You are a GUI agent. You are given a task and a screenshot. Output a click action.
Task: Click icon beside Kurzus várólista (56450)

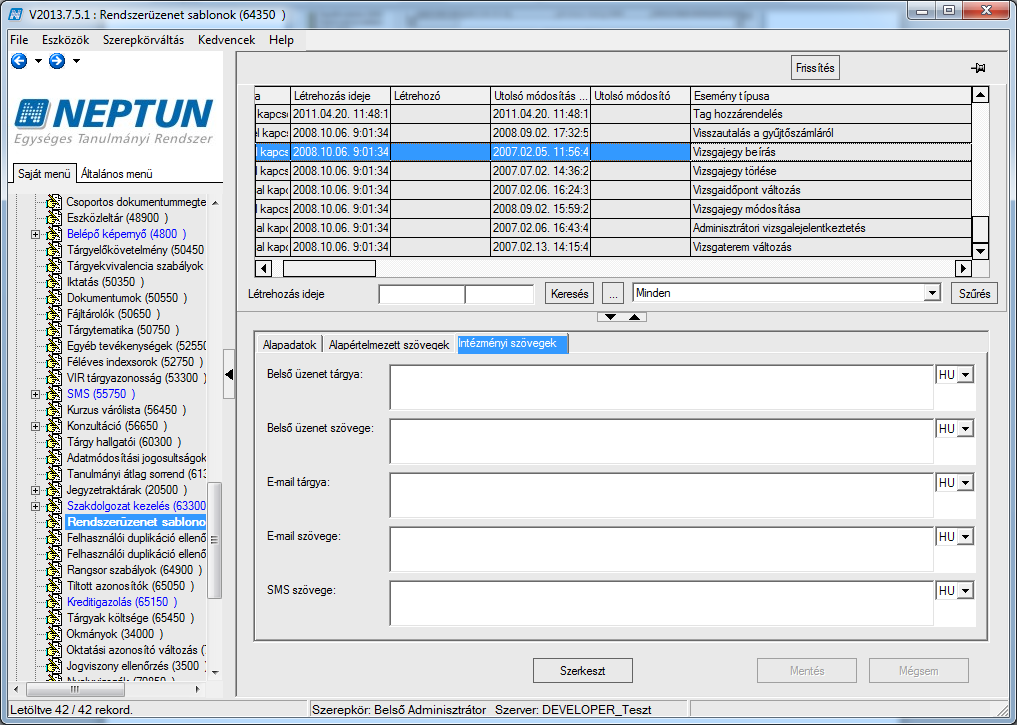tap(54, 410)
